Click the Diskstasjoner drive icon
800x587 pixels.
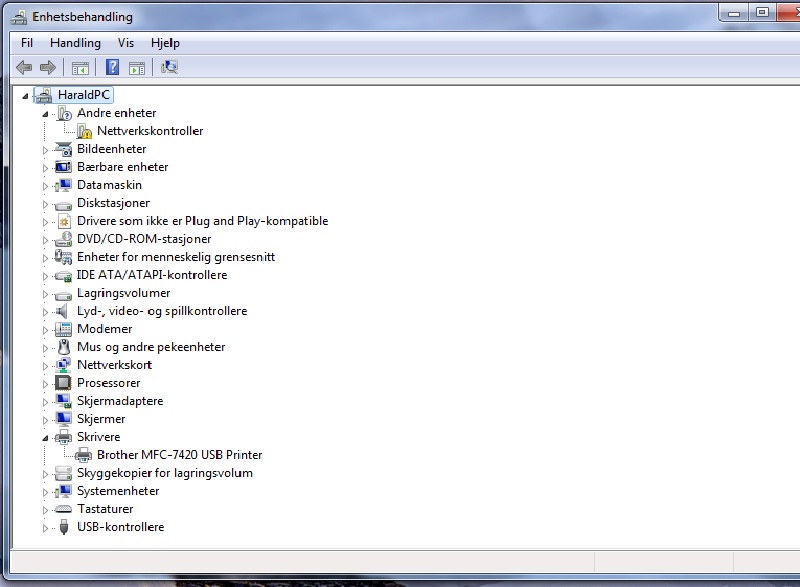(64, 206)
